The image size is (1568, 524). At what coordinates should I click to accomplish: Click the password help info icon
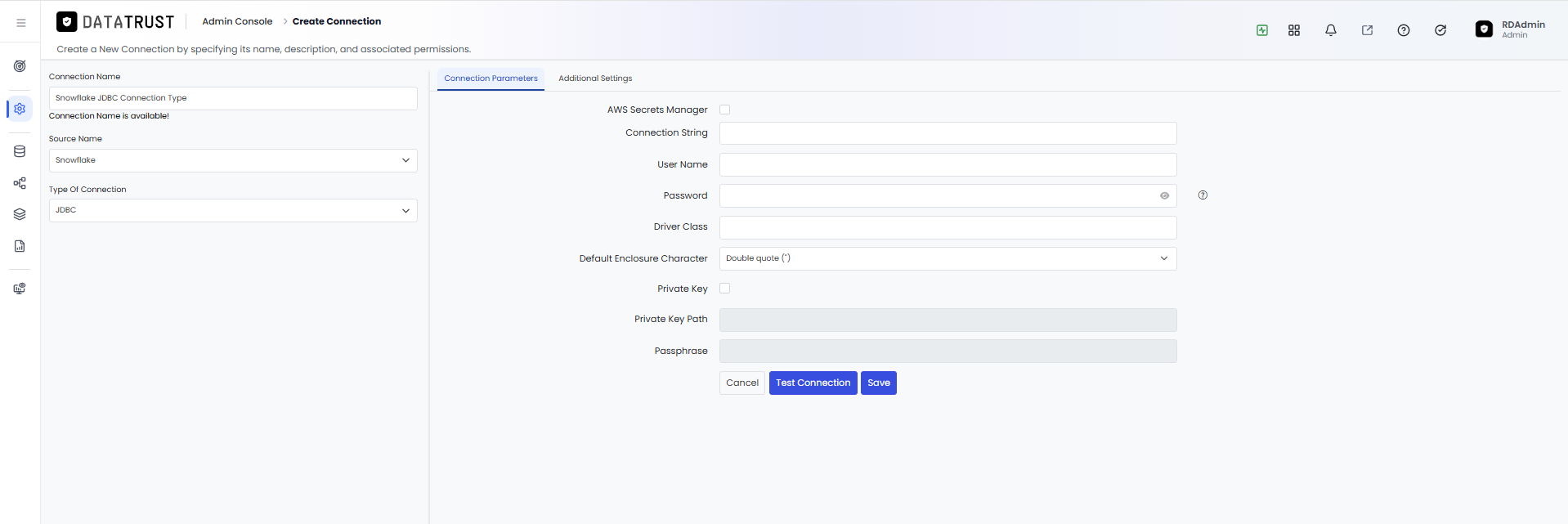pyautogui.click(x=1203, y=195)
